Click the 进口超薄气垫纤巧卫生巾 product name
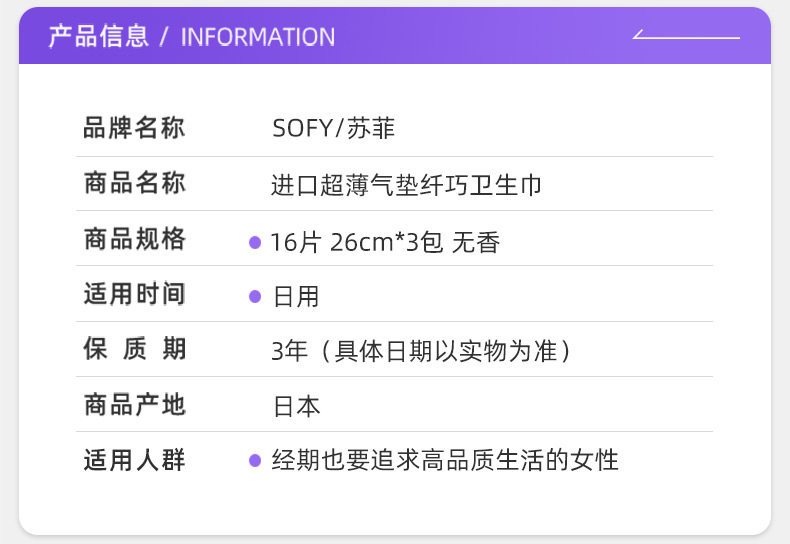This screenshot has height=544, width=790. pos(407,185)
